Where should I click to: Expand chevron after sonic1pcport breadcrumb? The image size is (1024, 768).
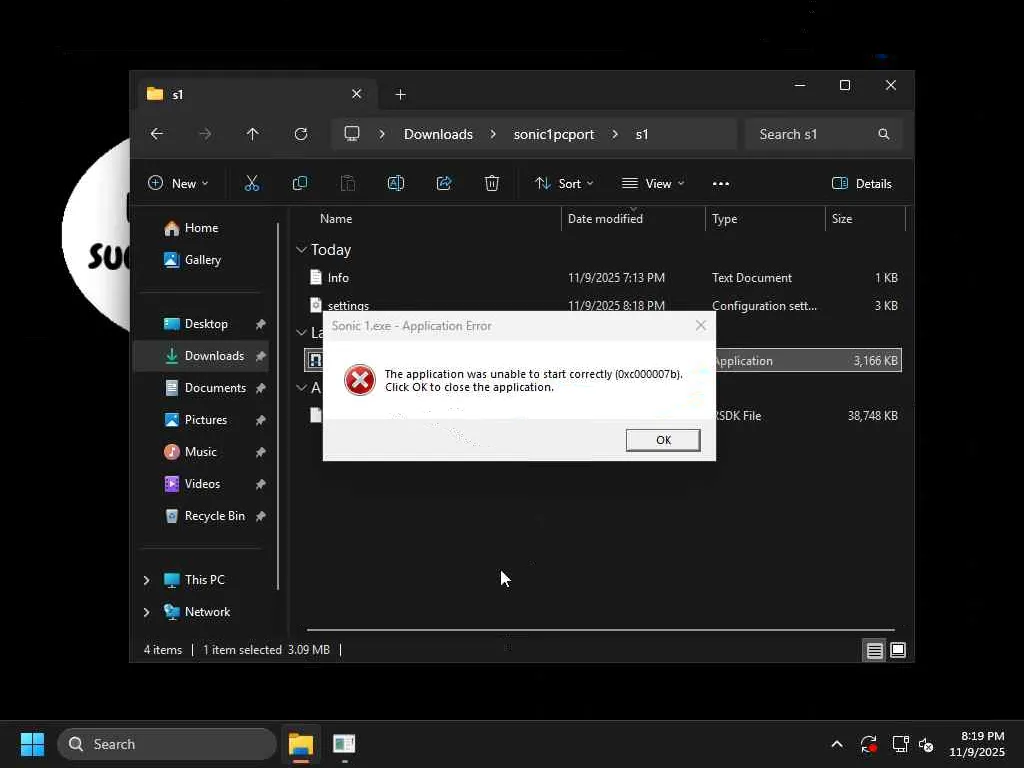[615, 134]
